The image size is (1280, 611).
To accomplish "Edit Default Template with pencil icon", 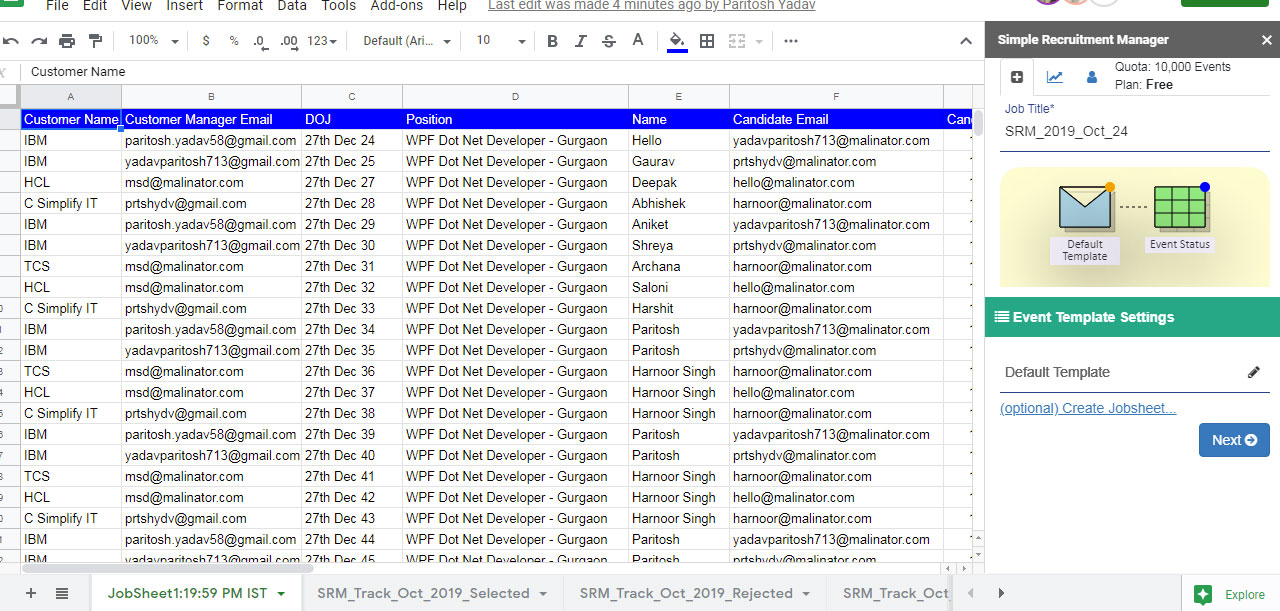I will click(x=1254, y=372).
